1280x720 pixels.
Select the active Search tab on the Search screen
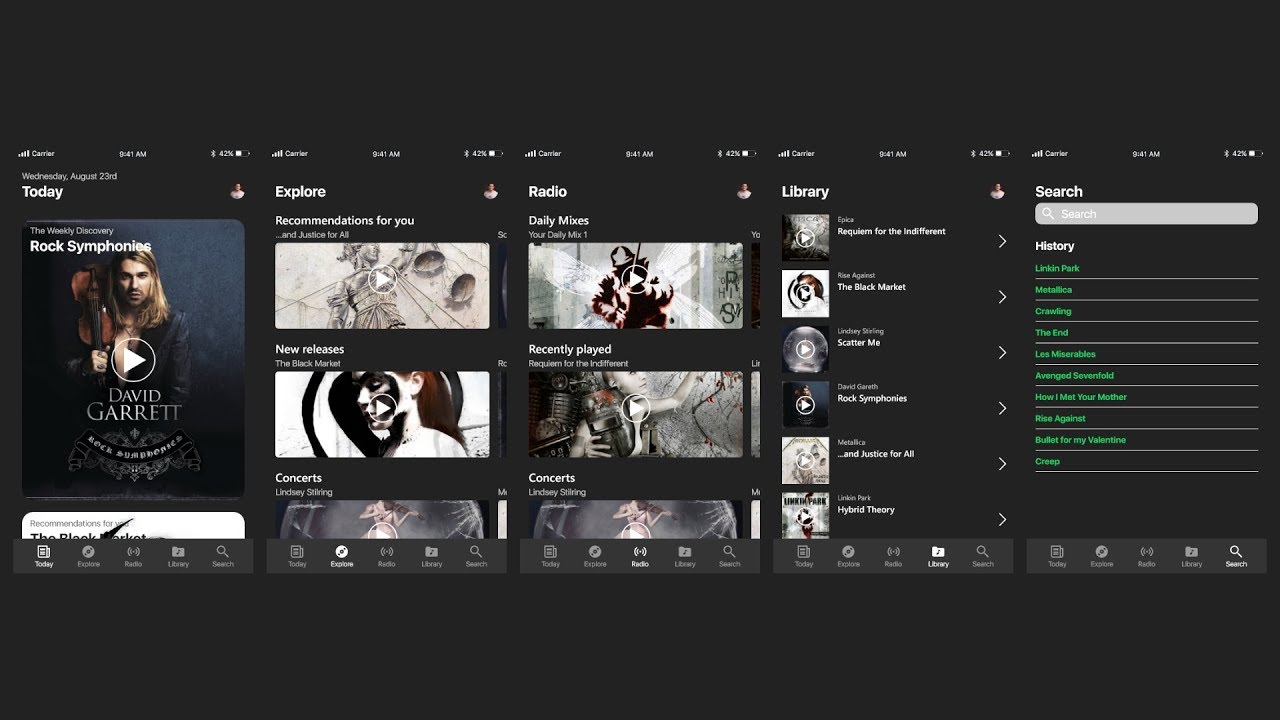tap(1236, 556)
